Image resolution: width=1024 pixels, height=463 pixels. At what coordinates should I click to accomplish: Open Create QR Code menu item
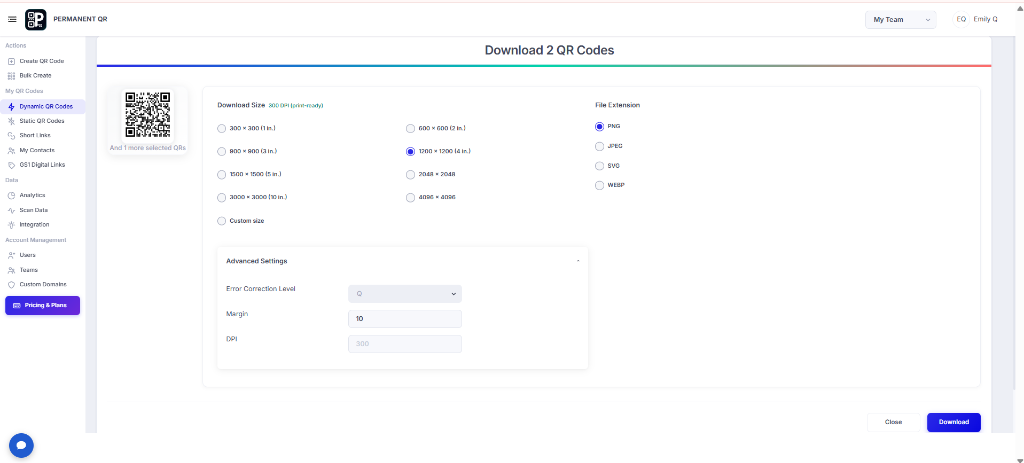click(x=42, y=61)
